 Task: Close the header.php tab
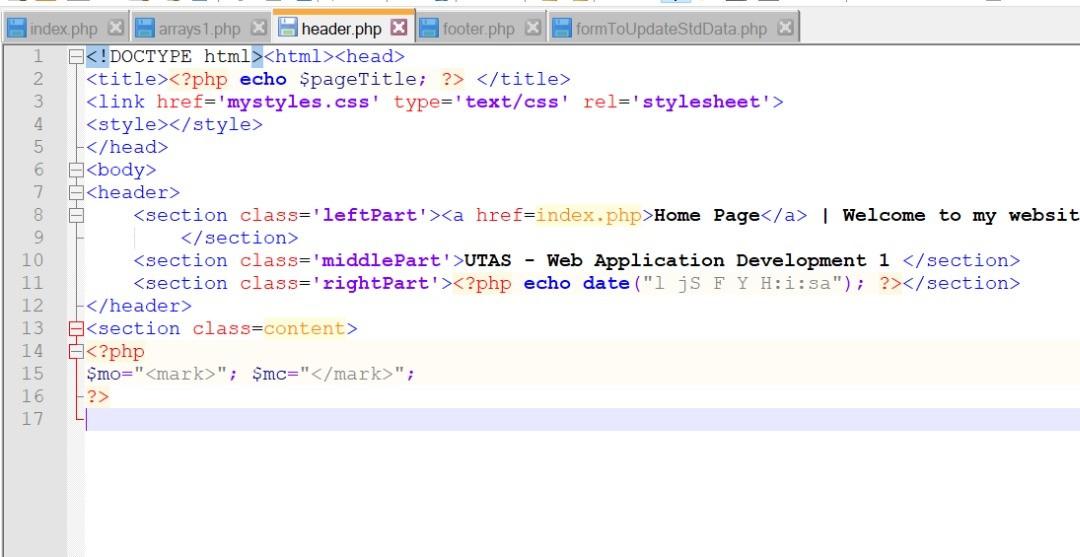click(x=399, y=28)
